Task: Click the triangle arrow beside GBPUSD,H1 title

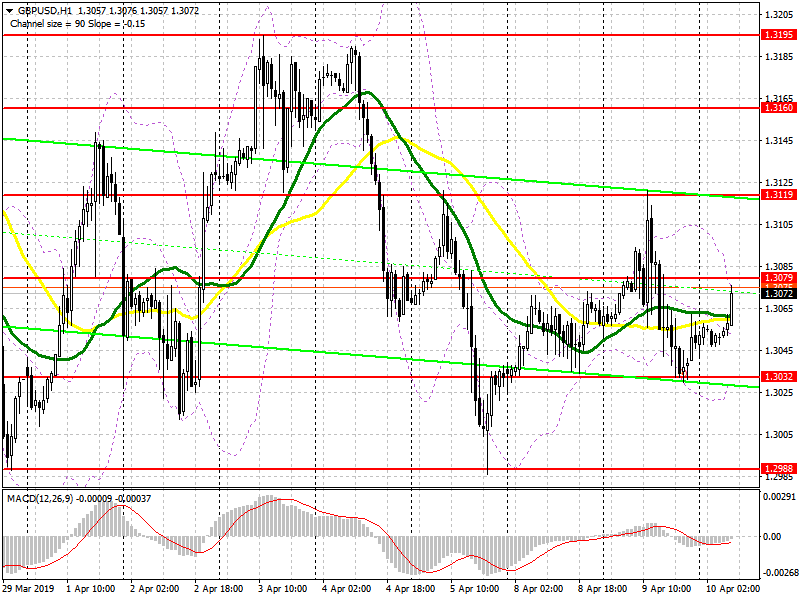Action: (x=9, y=11)
